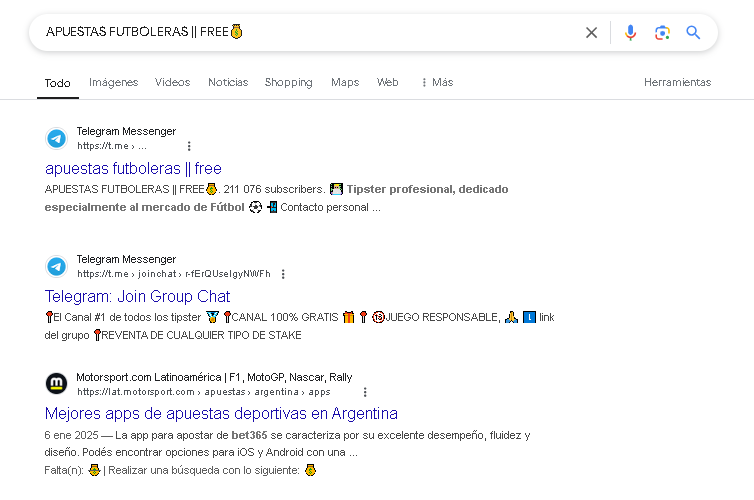This screenshot has height=500, width=754.
Task: Open options menu for first Telegram result
Action: click(189, 146)
